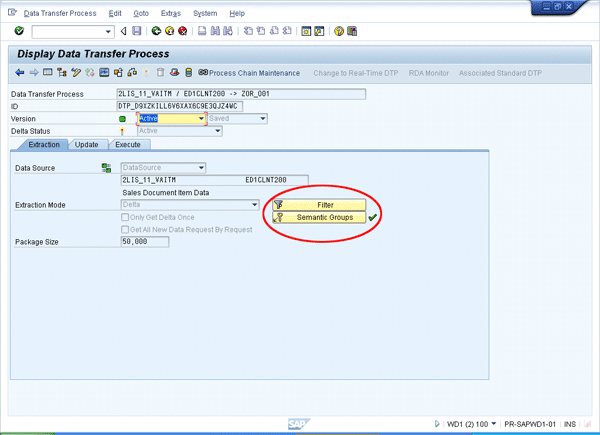Viewport: 600px width, 435px height.
Task: Open the Data Source type dropdown
Action: click(x=201, y=167)
